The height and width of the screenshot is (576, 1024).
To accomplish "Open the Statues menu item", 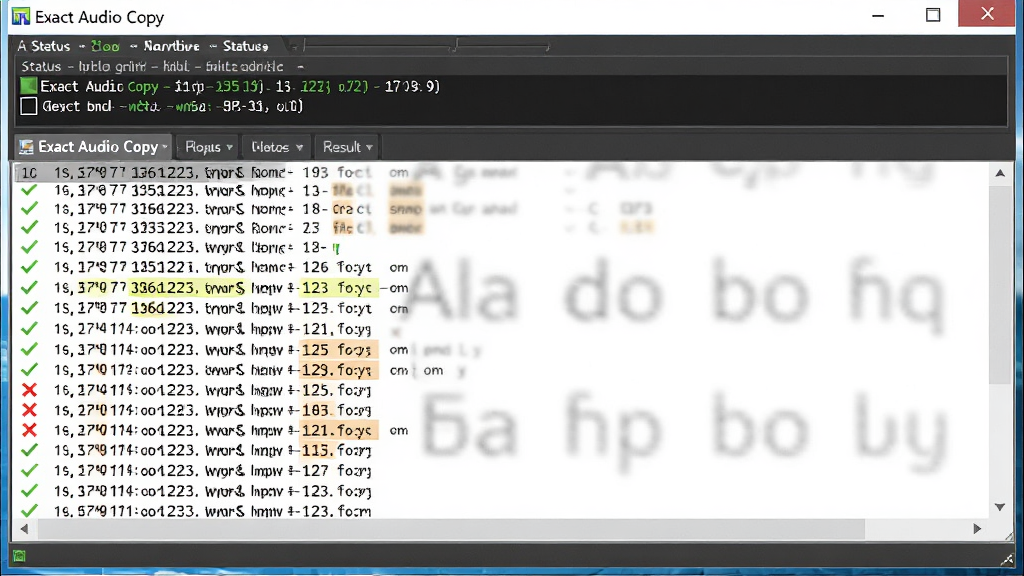I will coord(246,46).
